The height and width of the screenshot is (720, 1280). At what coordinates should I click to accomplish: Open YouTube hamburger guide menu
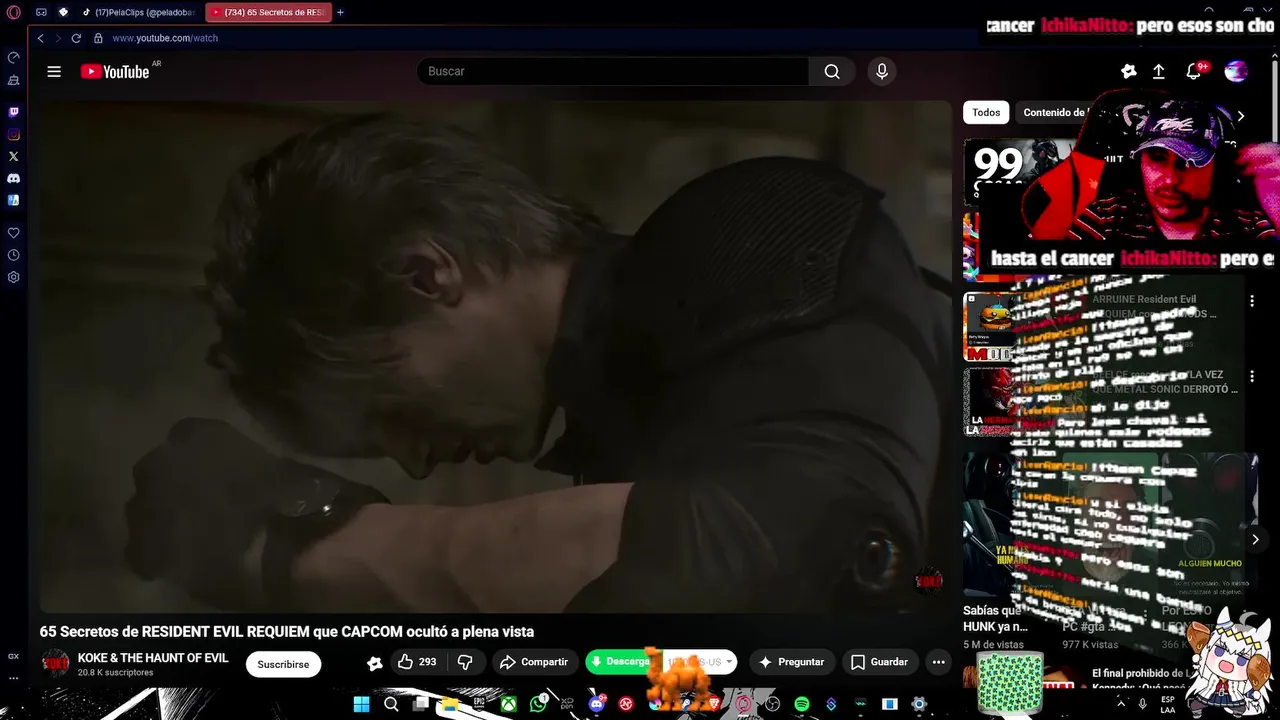pos(54,71)
